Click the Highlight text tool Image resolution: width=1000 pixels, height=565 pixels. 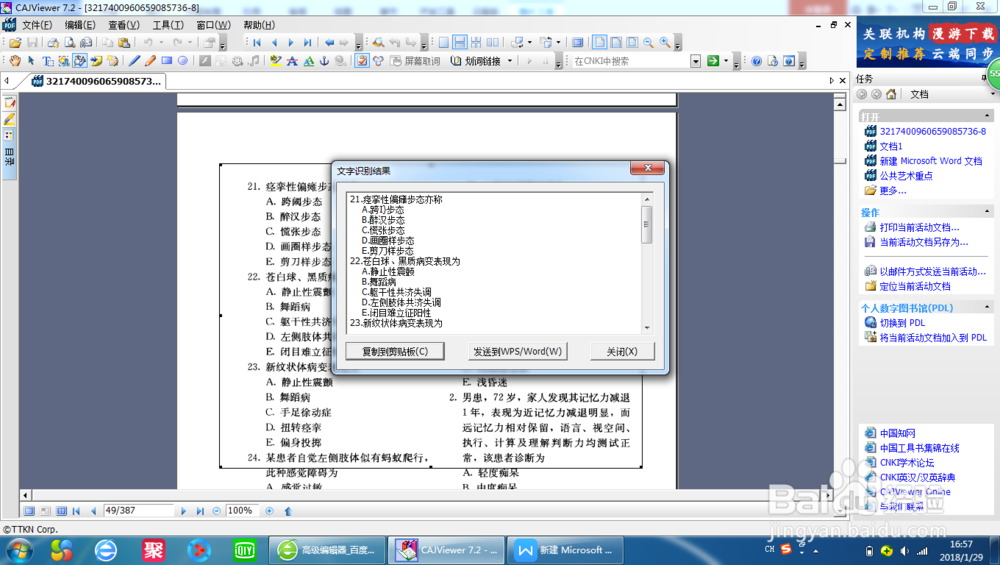coord(276,61)
